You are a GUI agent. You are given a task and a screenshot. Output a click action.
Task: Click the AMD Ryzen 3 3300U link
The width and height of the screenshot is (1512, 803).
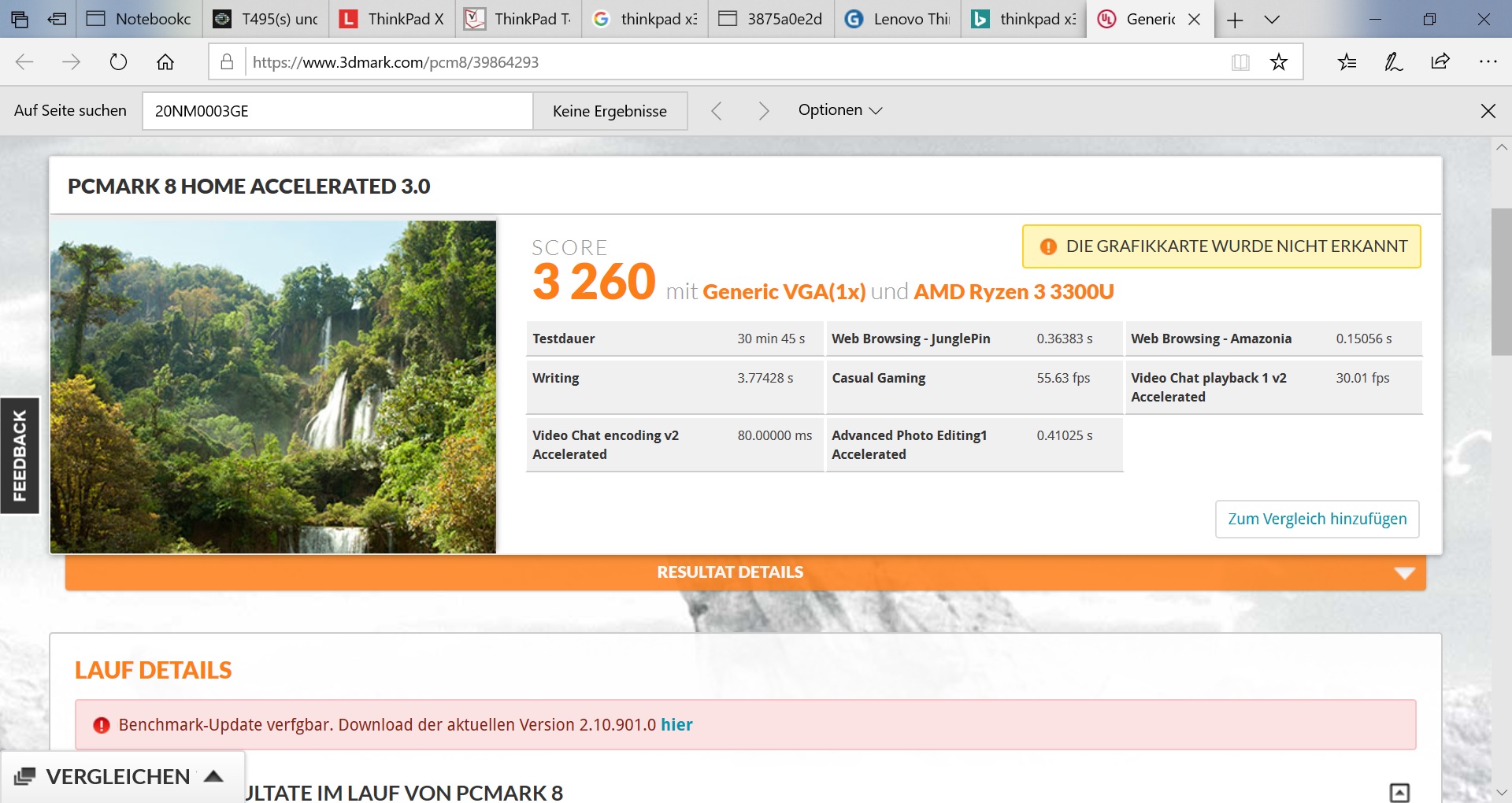tap(1014, 292)
